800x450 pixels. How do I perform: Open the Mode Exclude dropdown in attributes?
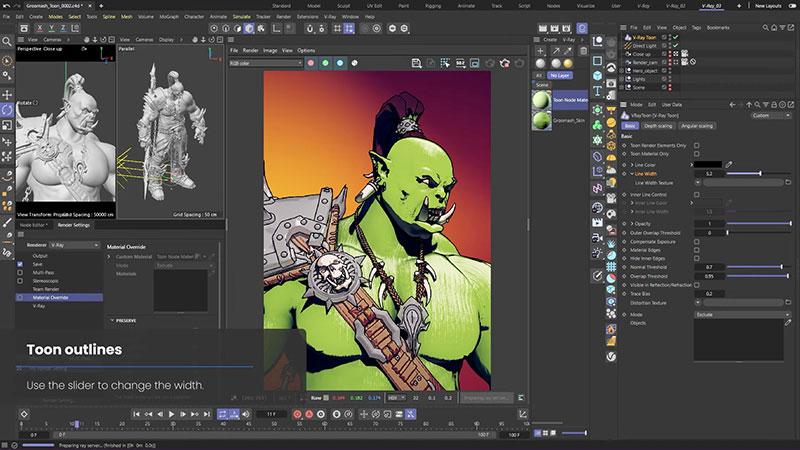(742, 314)
